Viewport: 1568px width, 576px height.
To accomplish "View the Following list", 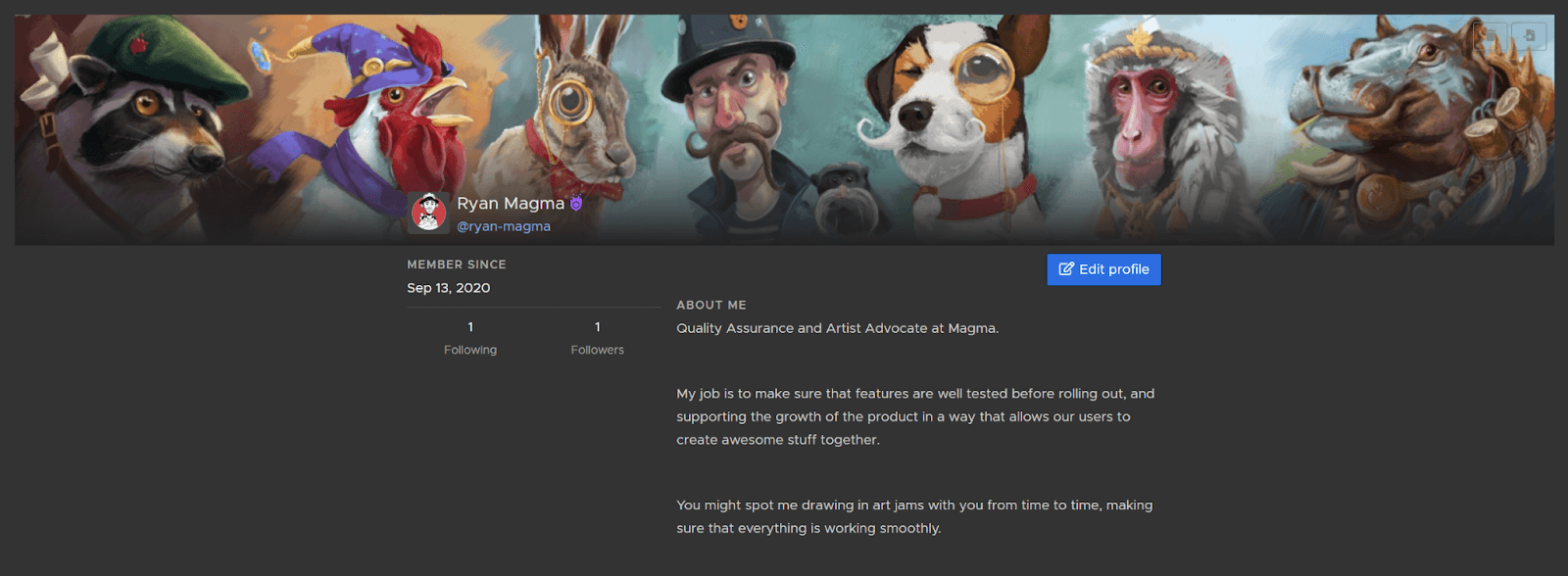I will coord(470,350).
